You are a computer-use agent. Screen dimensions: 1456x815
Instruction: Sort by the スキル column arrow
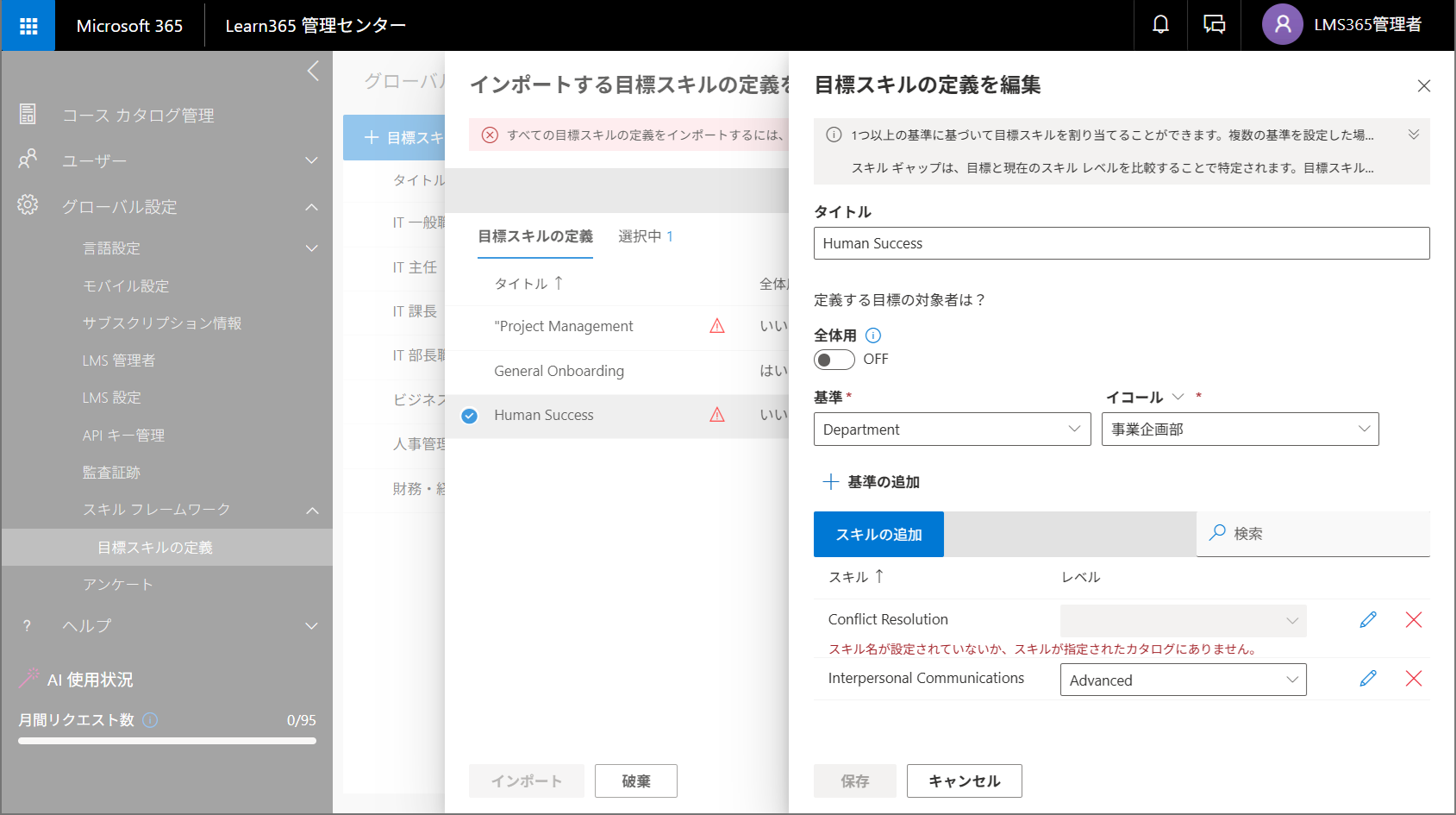879,576
